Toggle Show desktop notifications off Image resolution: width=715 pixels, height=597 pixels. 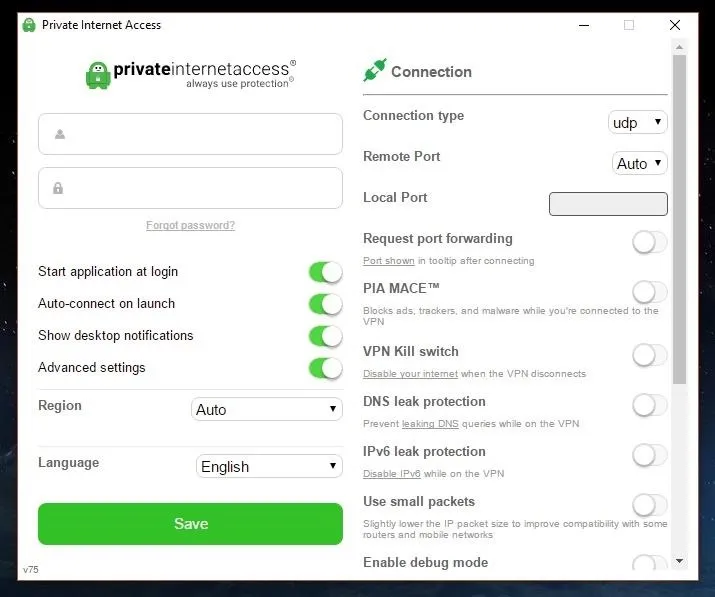[326, 336]
